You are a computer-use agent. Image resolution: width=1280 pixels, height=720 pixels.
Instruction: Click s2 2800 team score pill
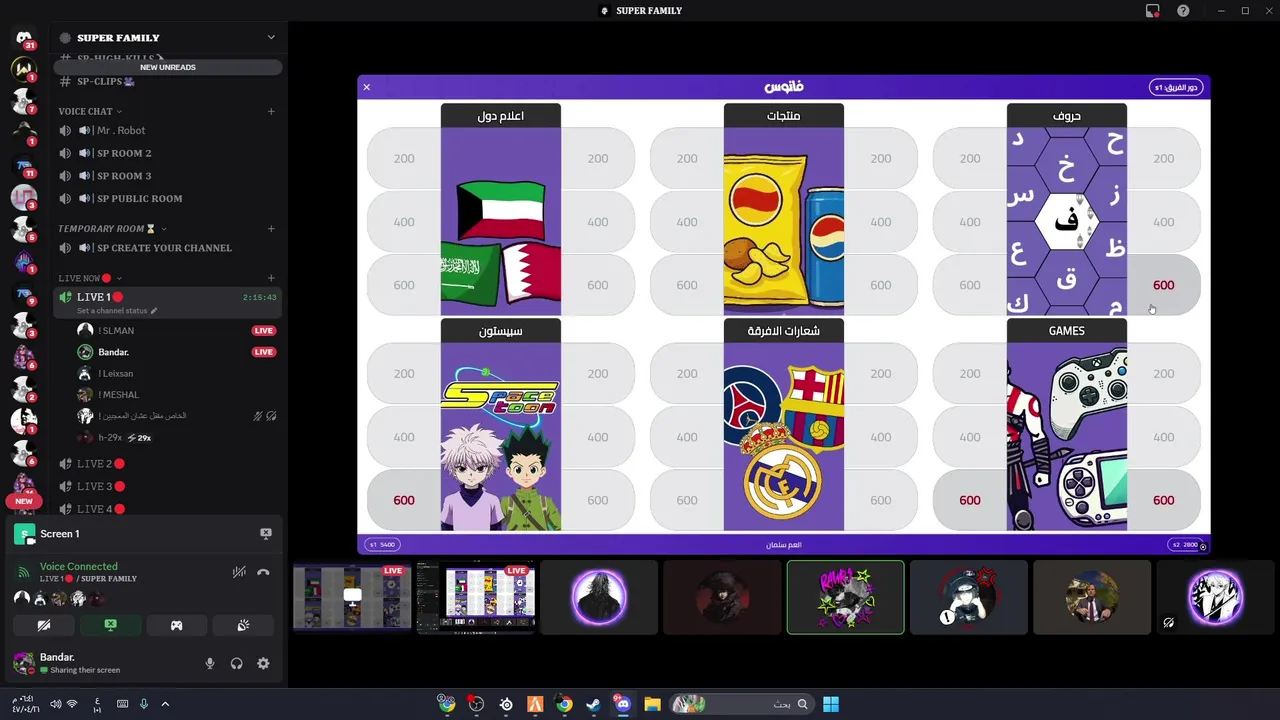pyautogui.click(x=1184, y=545)
